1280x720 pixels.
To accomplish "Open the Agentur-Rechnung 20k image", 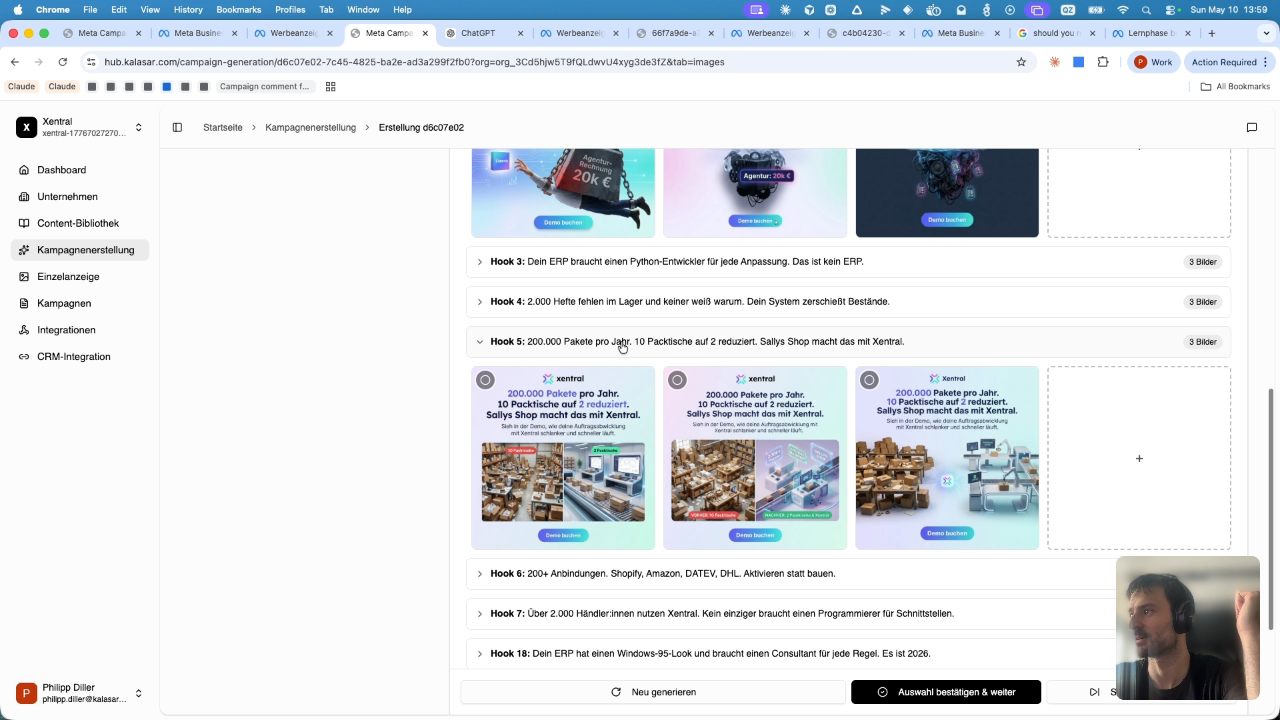I will pyautogui.click(x=563, y=192).
